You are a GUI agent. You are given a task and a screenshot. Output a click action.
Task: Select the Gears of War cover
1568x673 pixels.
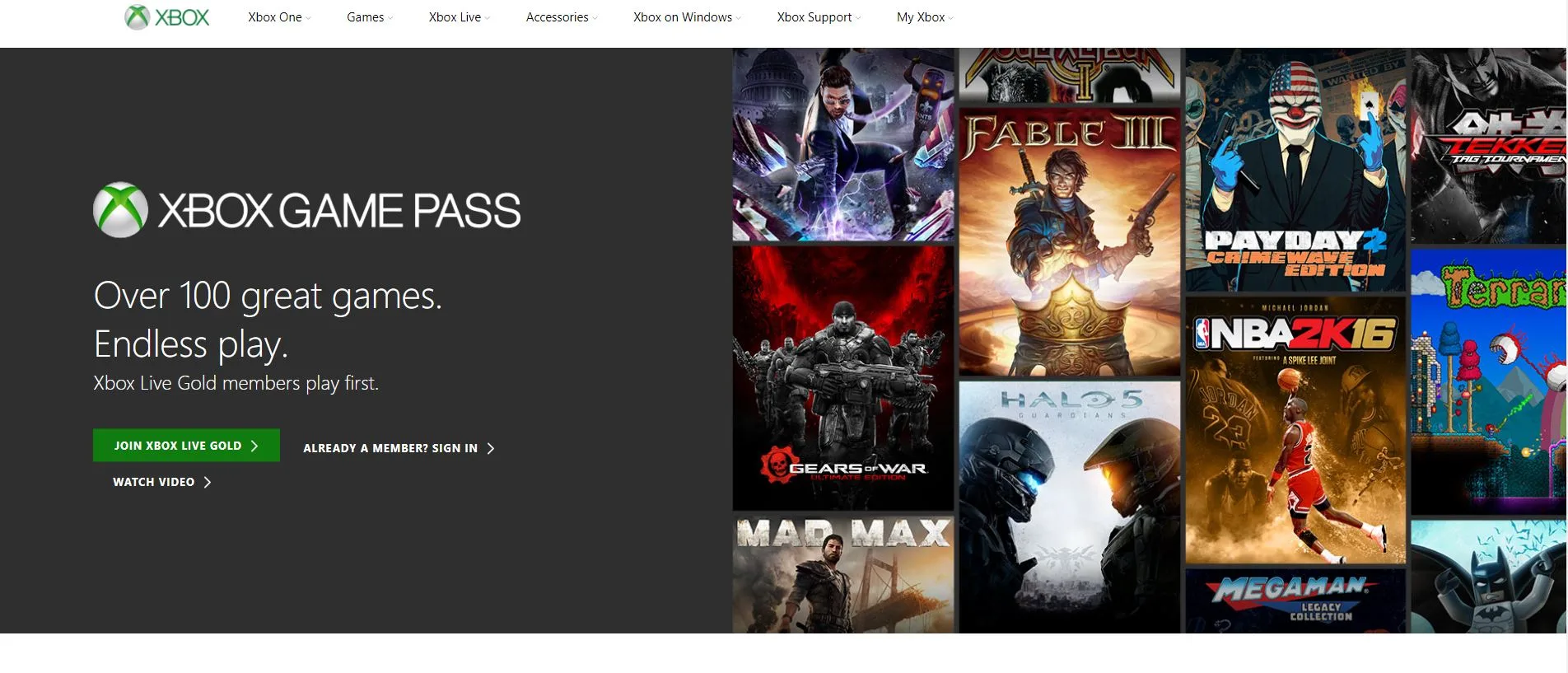point(843,377)
